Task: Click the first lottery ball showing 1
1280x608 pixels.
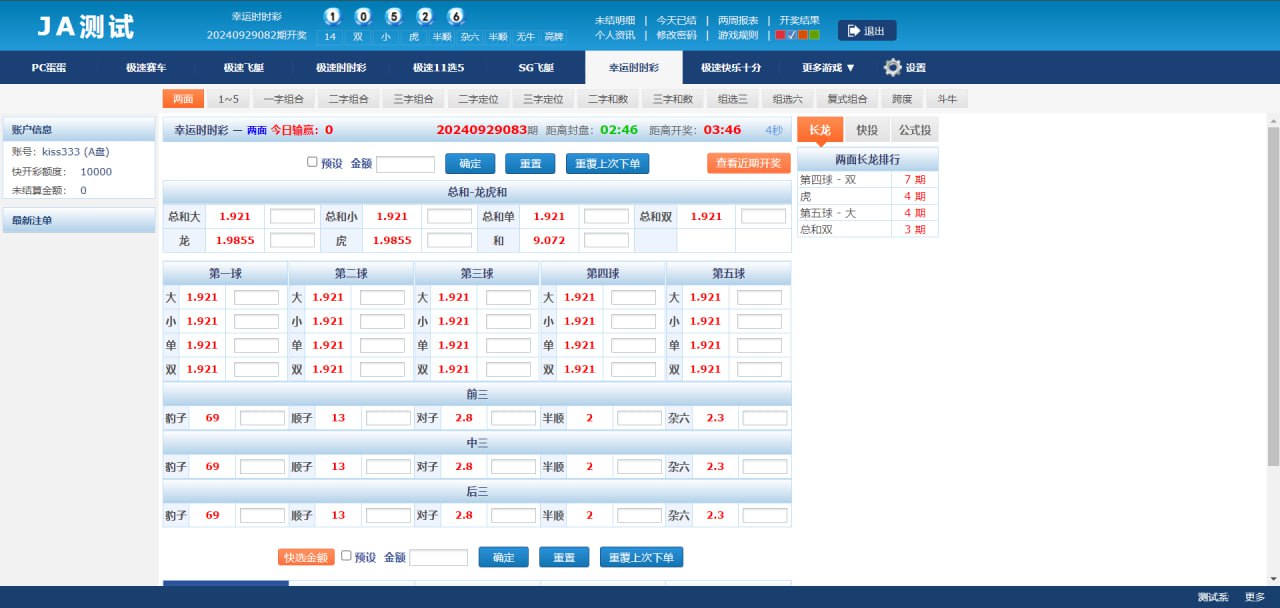Action: point(333,17)
